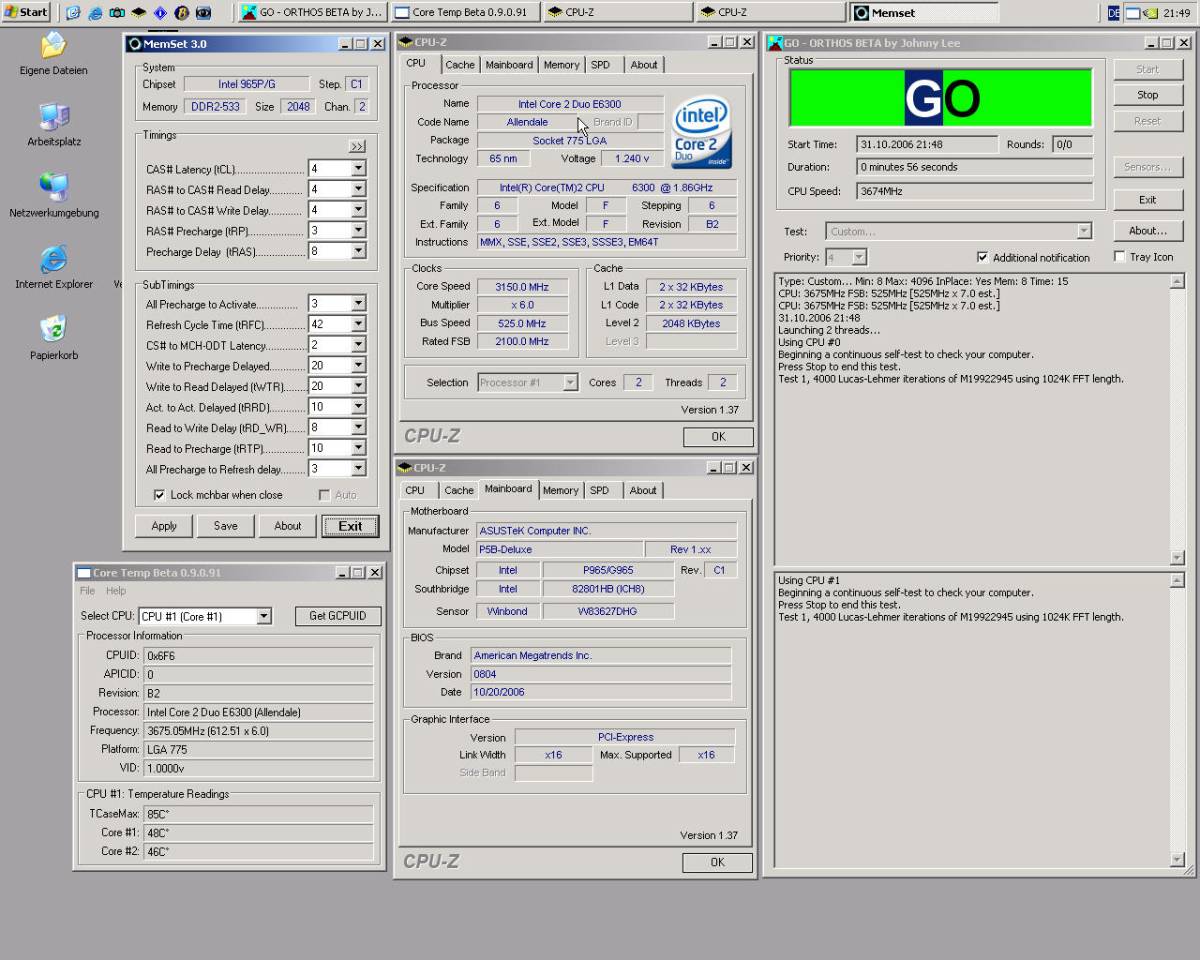This screenshot has width=1200, height=960.
Task: Open Write to Read Delayed (tWTR) dropdown
Action: [358, 387]
